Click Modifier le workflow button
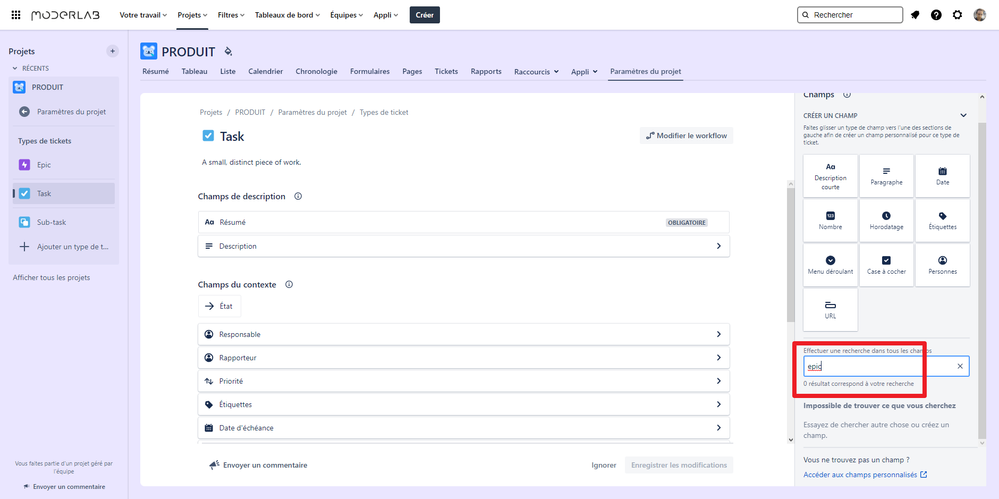Screen dimensions: 999x499 687,136
